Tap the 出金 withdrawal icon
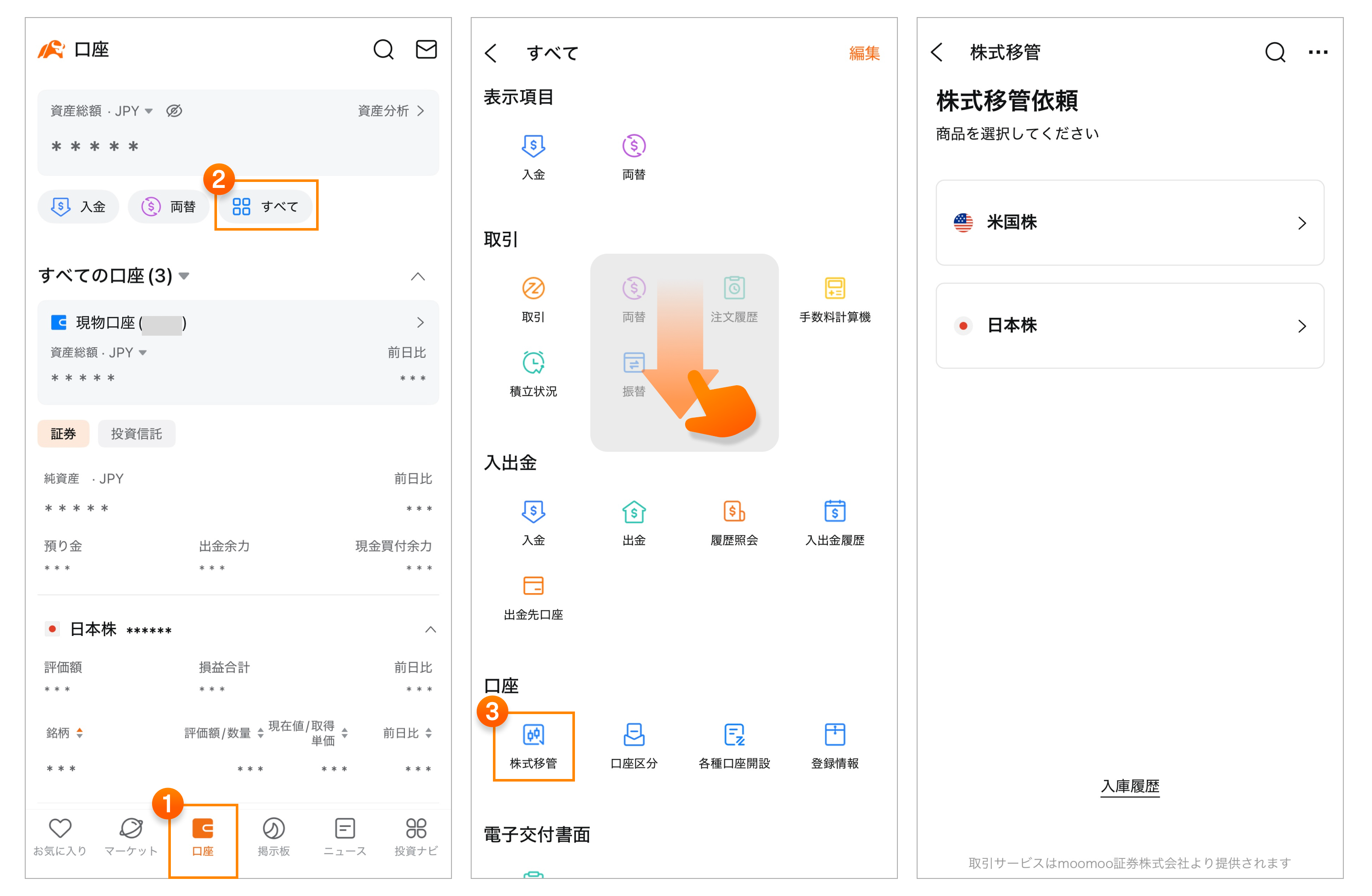 633,522
